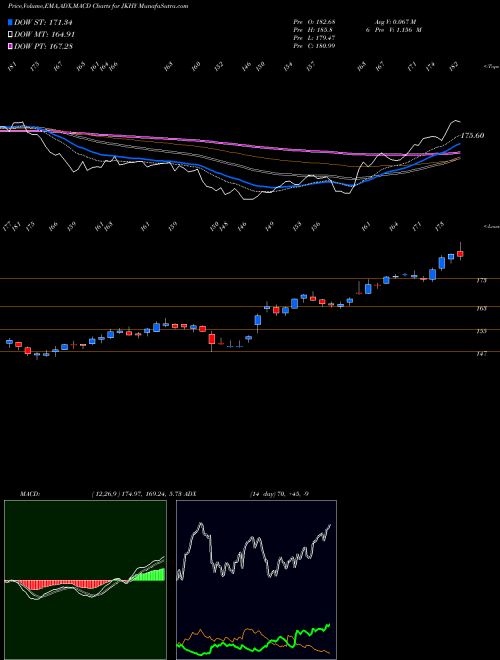The image size is (500, 660).
Task: Click the 'Pre H: 185.8' high value
Action: [313, 30]
